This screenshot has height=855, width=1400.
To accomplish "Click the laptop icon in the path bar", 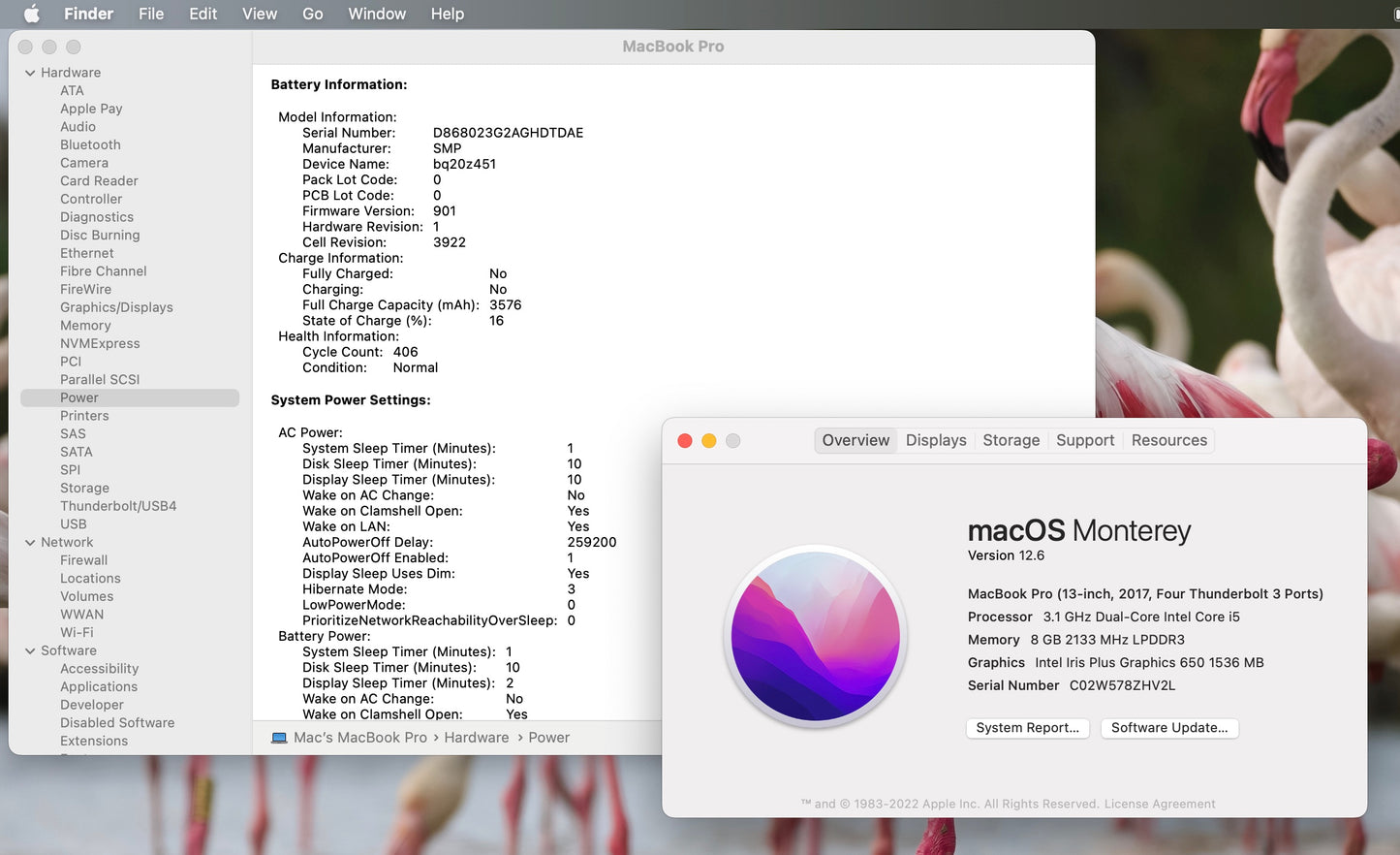I will click(279, 738).
